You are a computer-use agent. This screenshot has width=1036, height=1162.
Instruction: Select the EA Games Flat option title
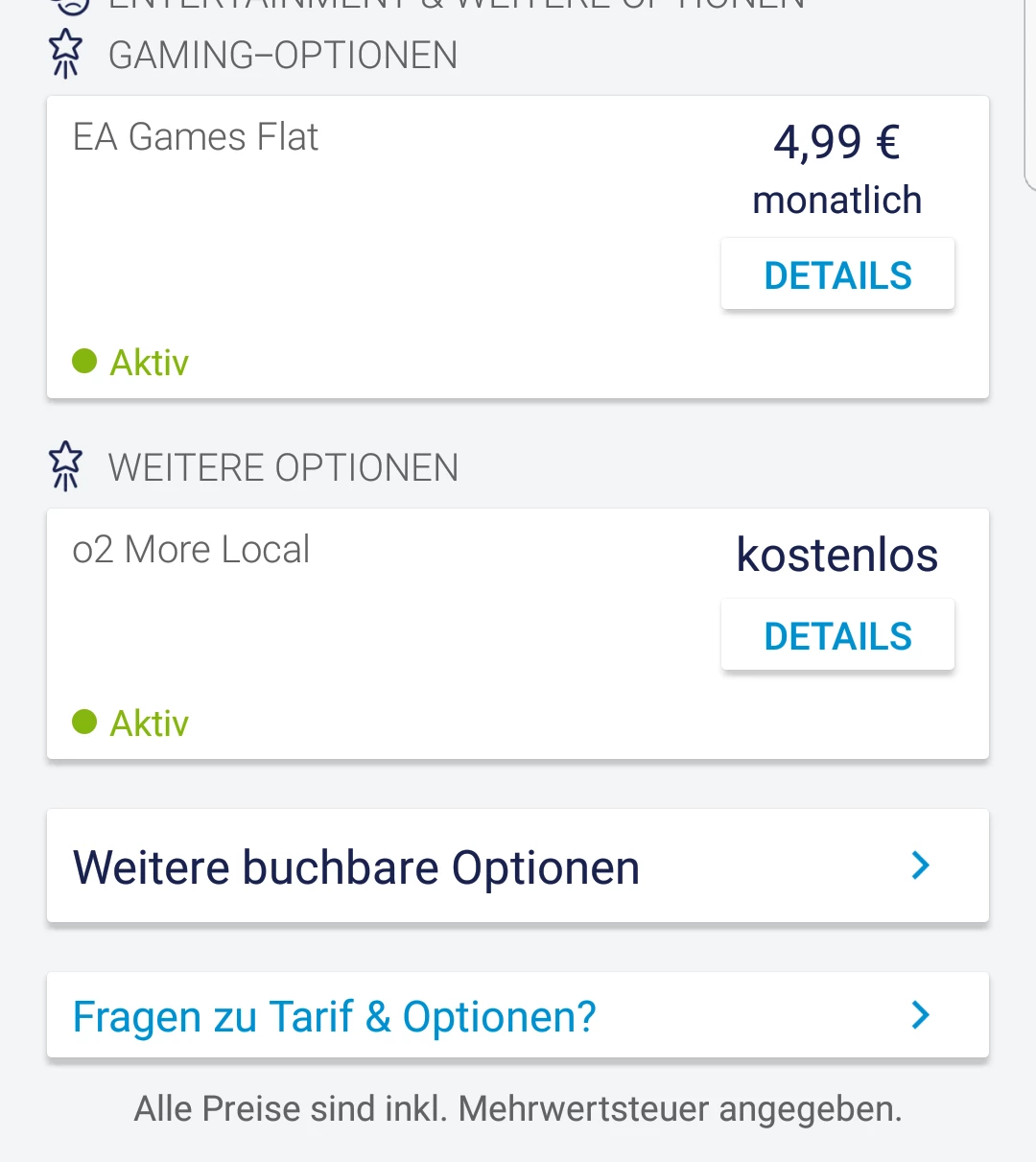[x=196, y=137]
